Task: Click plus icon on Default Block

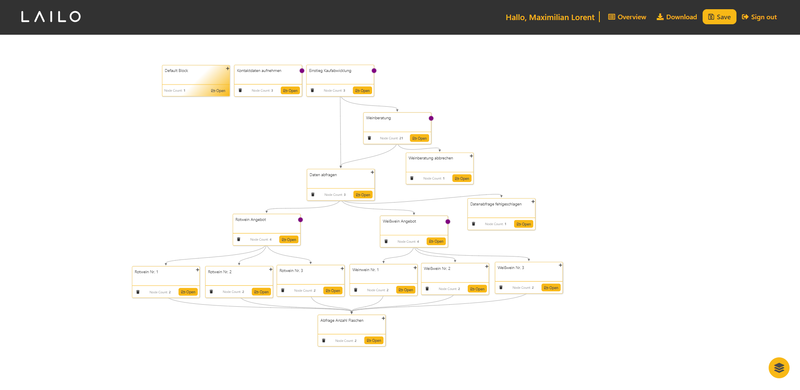Action: 228,68
